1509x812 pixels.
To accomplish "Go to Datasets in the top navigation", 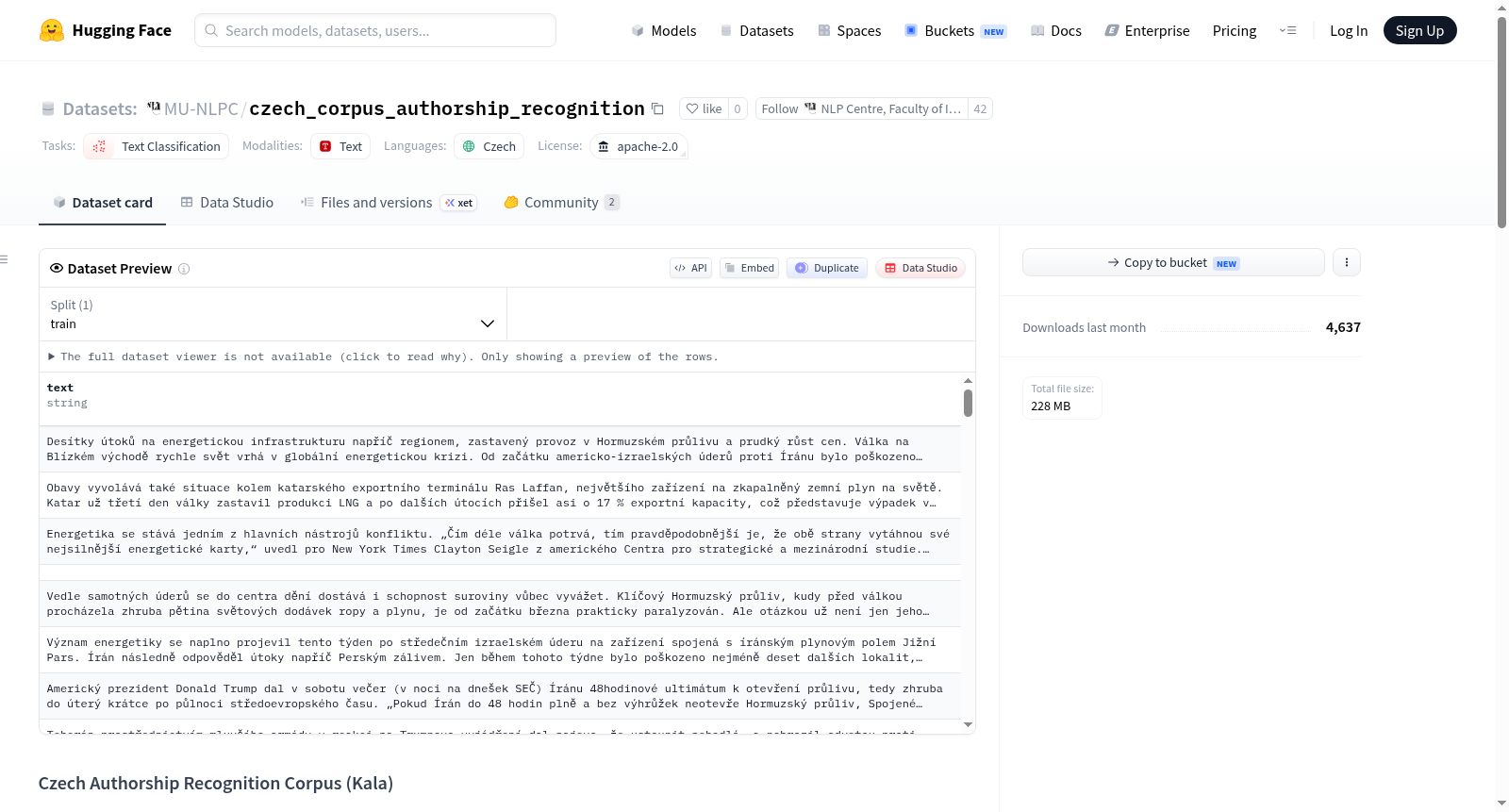I will click(756, 30).
